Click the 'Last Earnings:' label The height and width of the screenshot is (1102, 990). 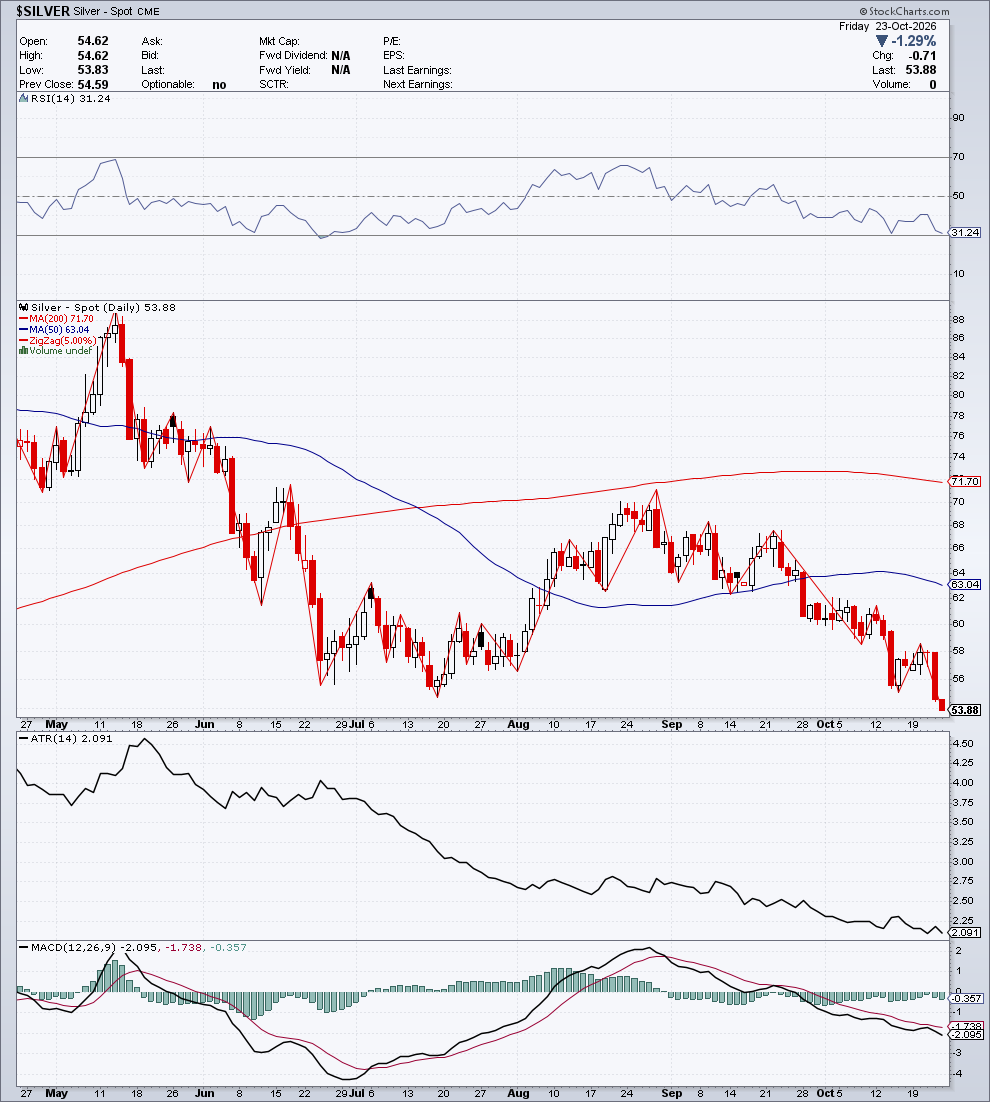pos(417,70)
